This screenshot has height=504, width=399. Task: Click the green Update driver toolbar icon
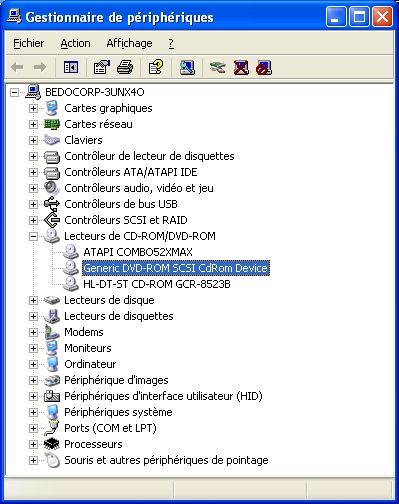coord(218,68)
